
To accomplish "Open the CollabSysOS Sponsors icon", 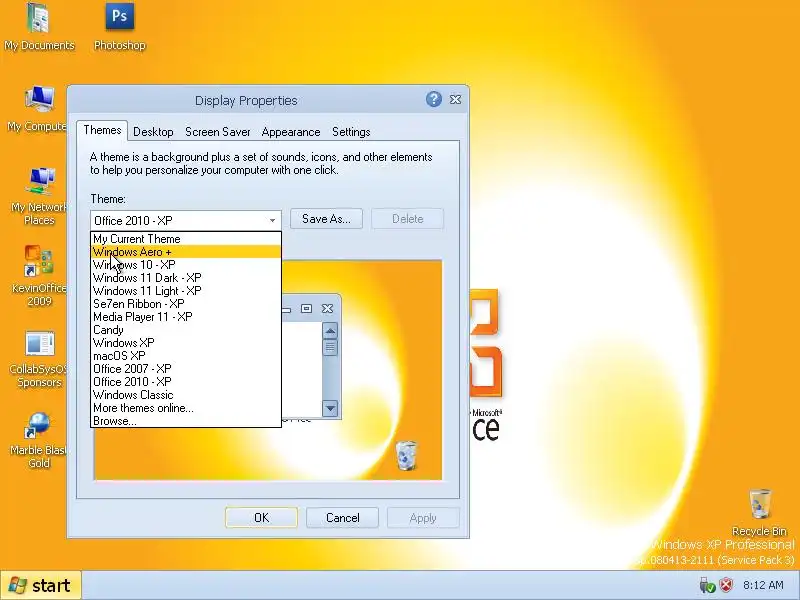I will [39, 359].
